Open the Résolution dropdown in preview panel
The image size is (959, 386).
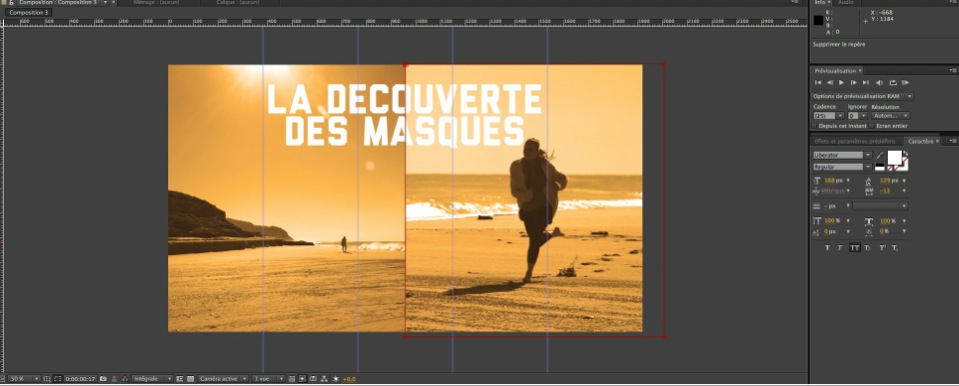(890, 116)
